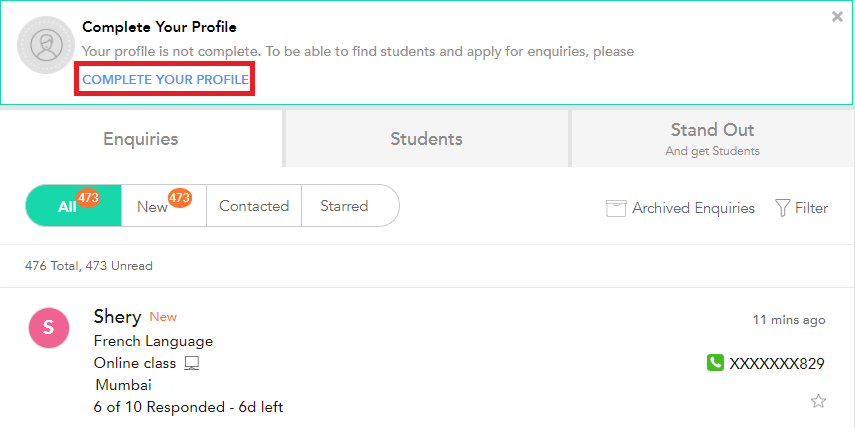This screenshot has height=428, width=855.
Task: Open the Stand Out tab
Action: pos(712,139)
